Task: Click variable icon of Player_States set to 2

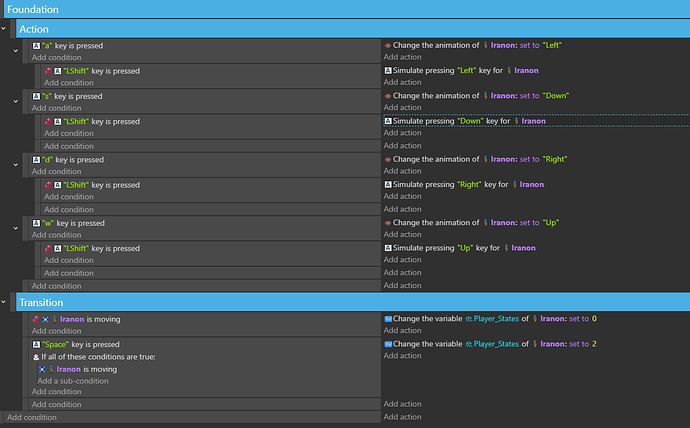Action: pos(388,344)
